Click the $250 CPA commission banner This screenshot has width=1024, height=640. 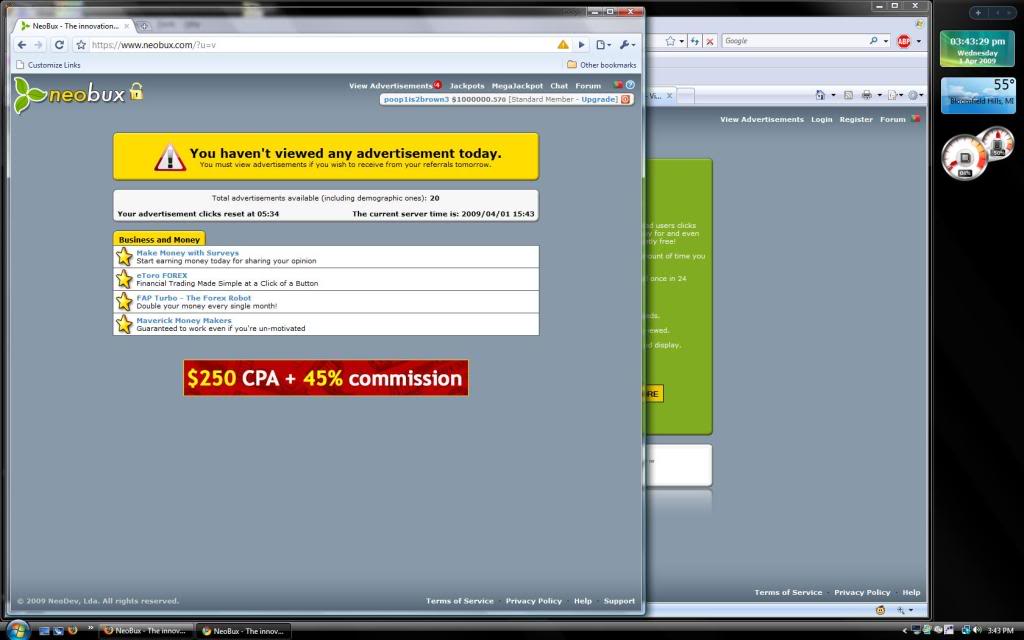[x=326, y=377]
